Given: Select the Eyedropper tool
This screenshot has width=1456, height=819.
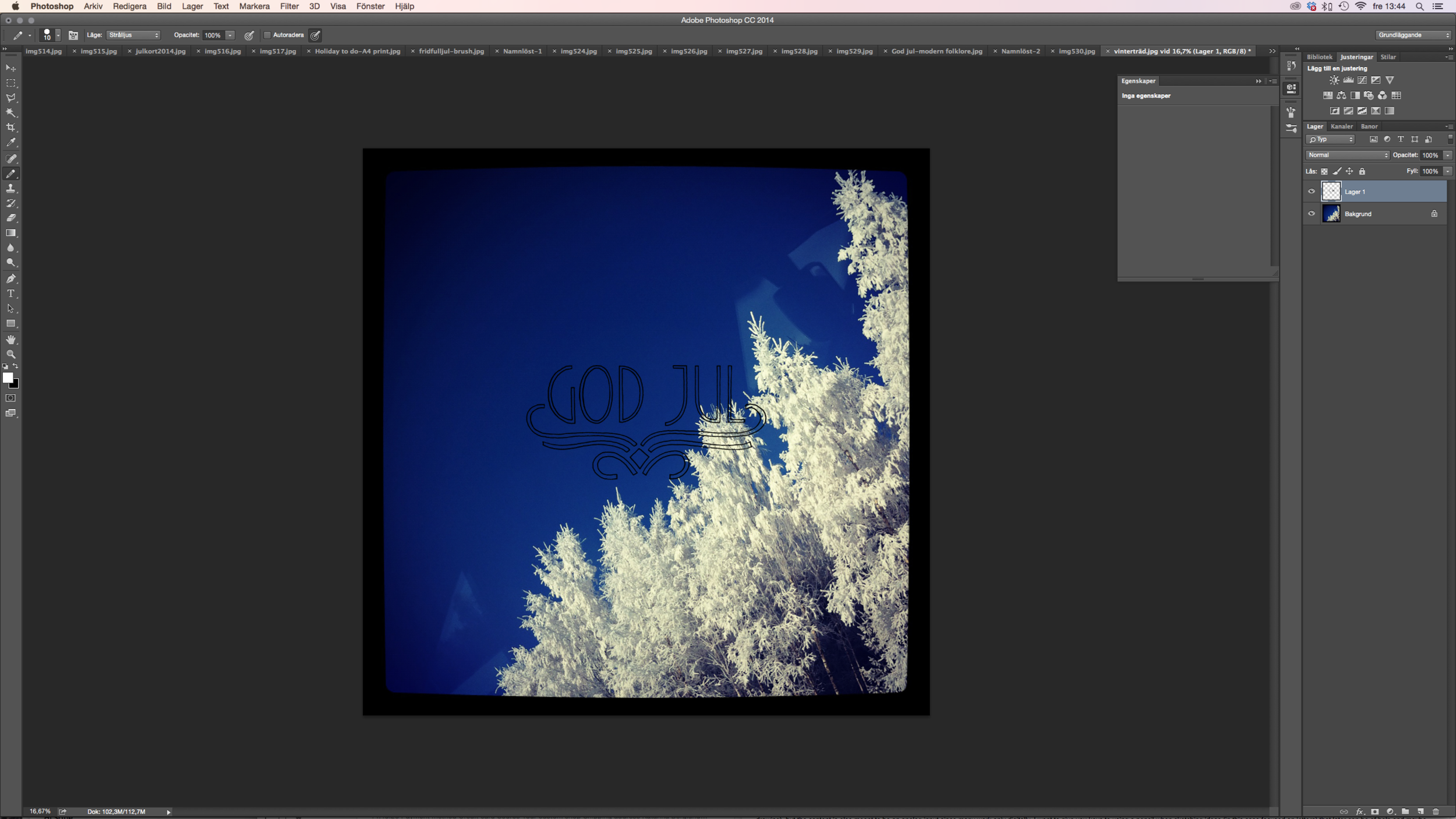Looking at the screenshot, I should point(10,143).
